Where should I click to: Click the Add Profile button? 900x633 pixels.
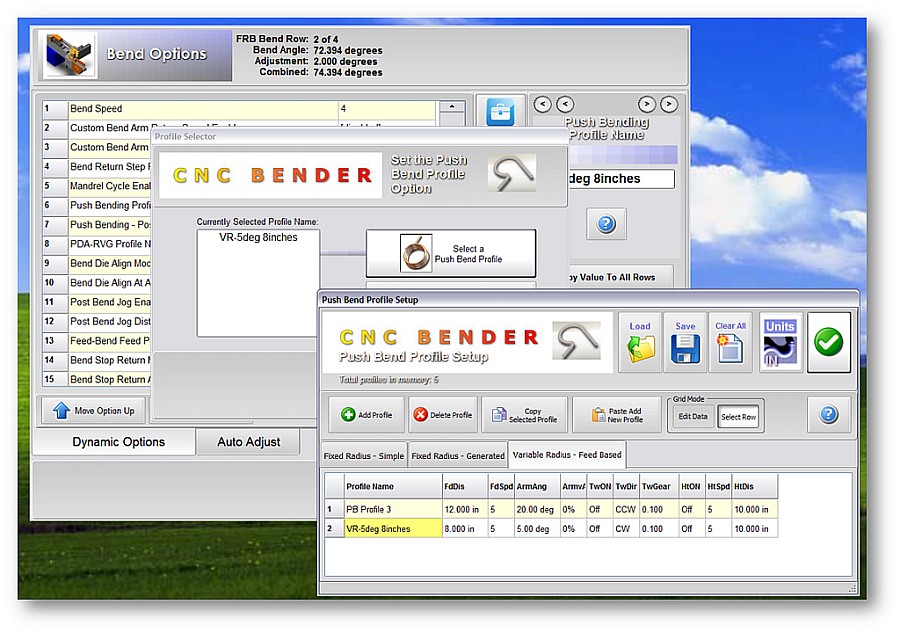pos(367,415)
